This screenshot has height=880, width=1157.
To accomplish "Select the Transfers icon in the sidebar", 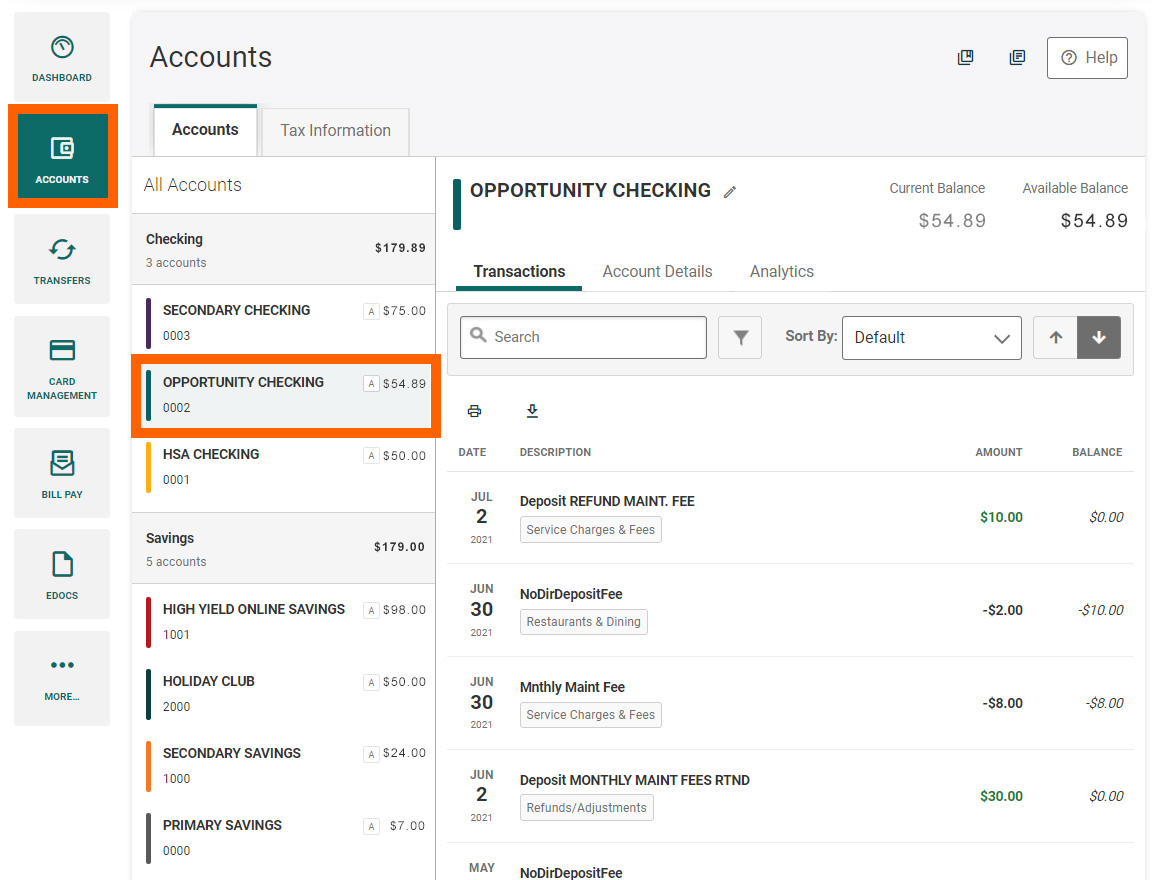I will (61, 258).
